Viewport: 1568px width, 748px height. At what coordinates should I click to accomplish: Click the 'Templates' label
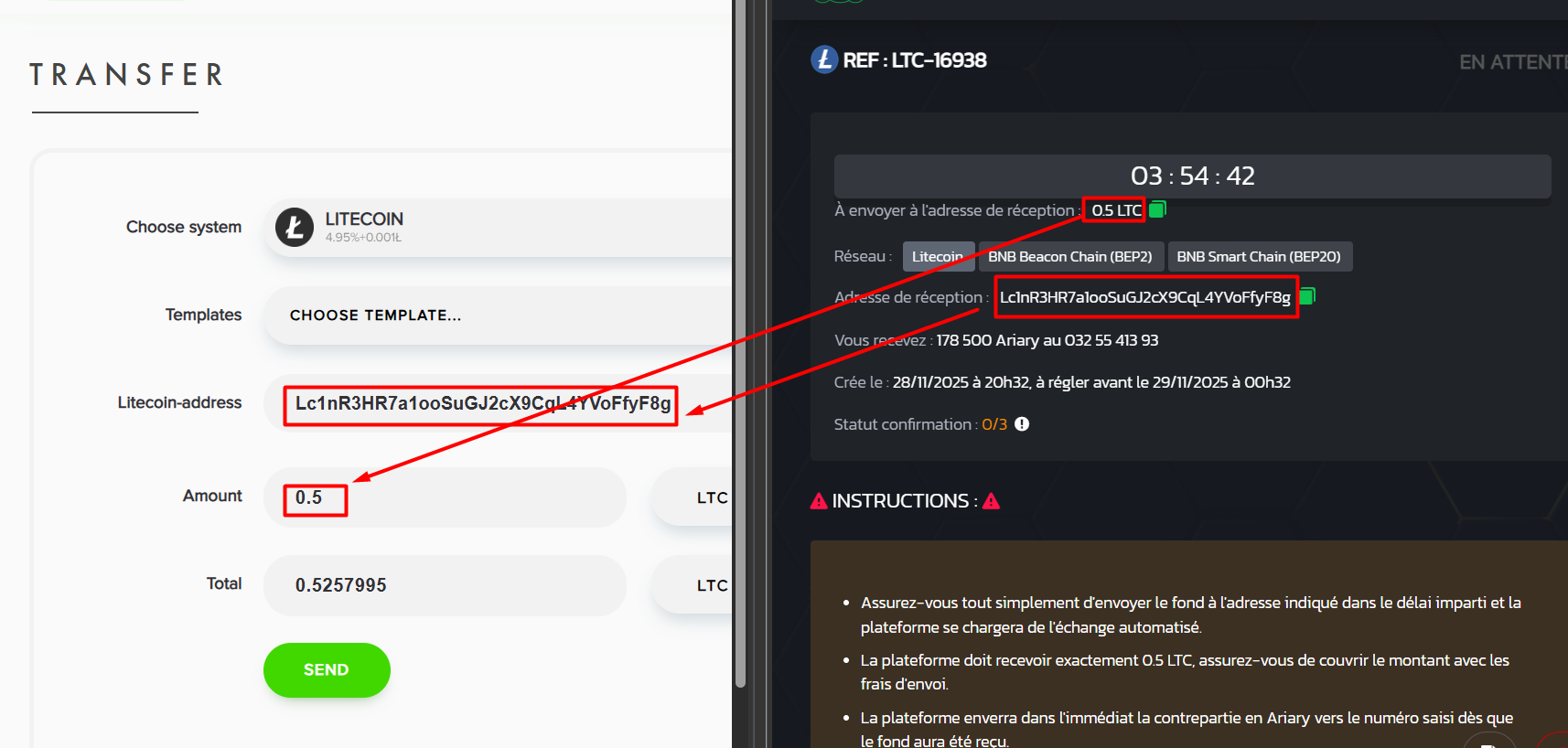pyautogui.click(x=203, y=315)
